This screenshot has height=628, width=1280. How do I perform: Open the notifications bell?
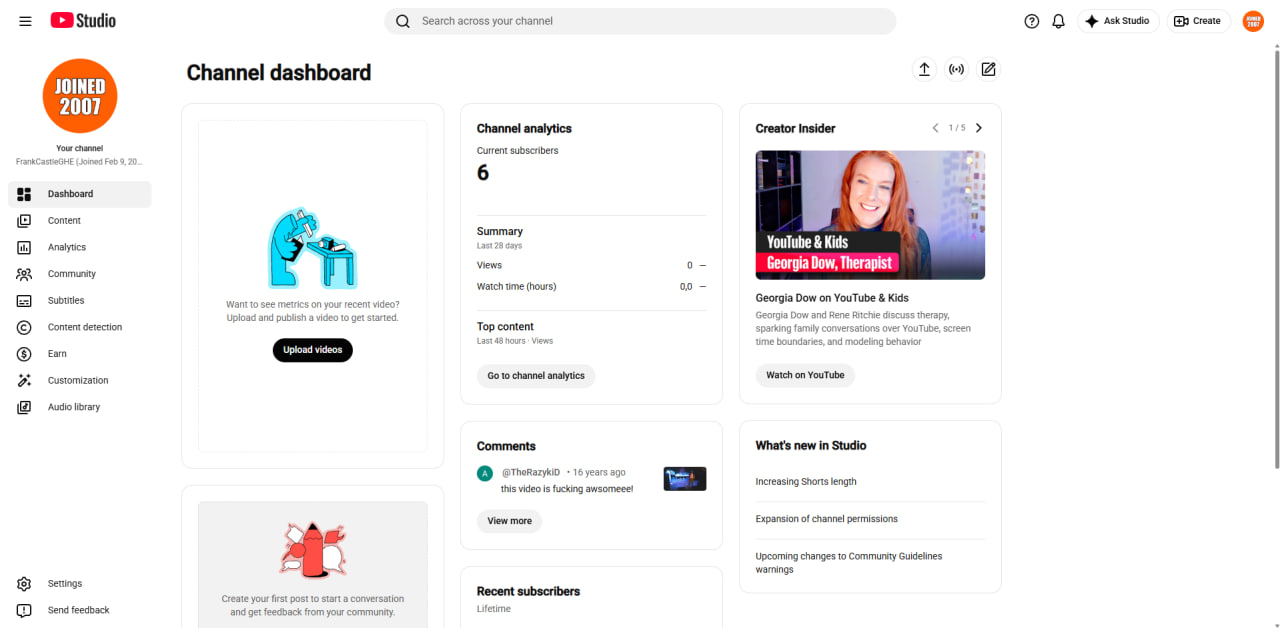tap(1059, 21)
